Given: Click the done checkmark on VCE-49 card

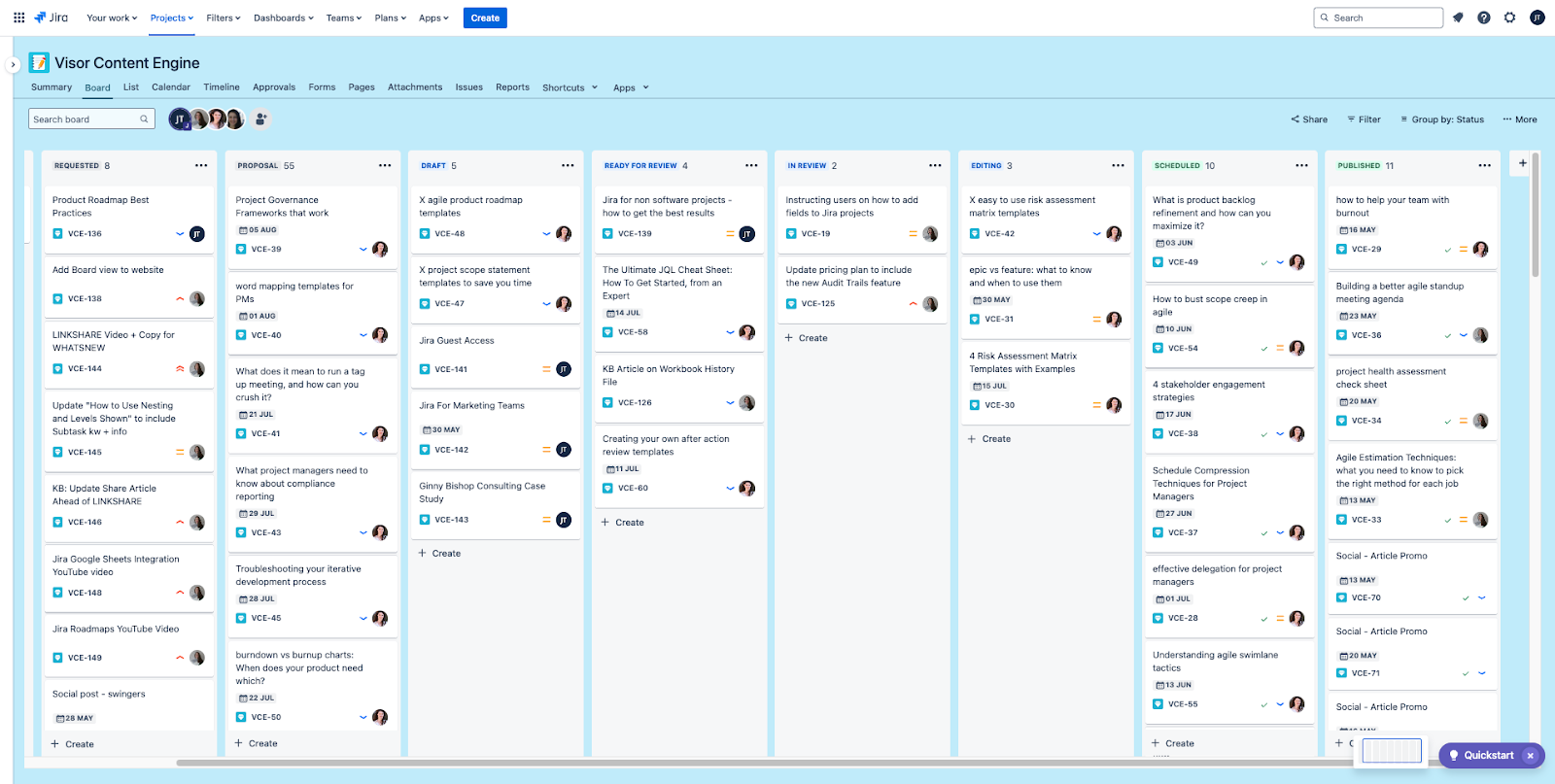Looking at the screenshot, I should point(1263,262).
